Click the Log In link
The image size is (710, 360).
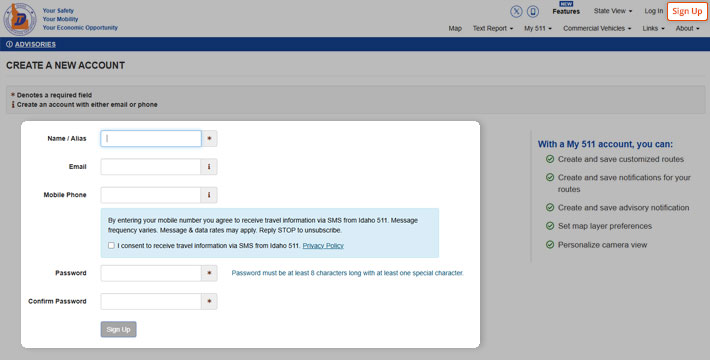[653, 11]
